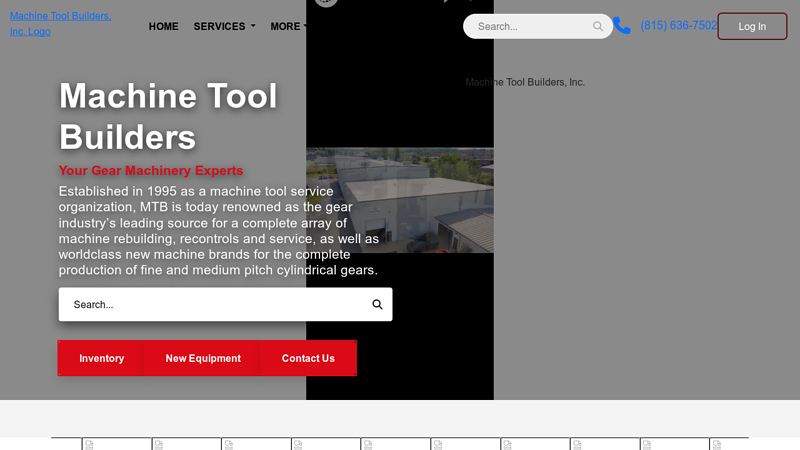This screenshot has height=450, width=800.
Task: Call the (815) 636-7502 phone link
Action: [678, 26]
